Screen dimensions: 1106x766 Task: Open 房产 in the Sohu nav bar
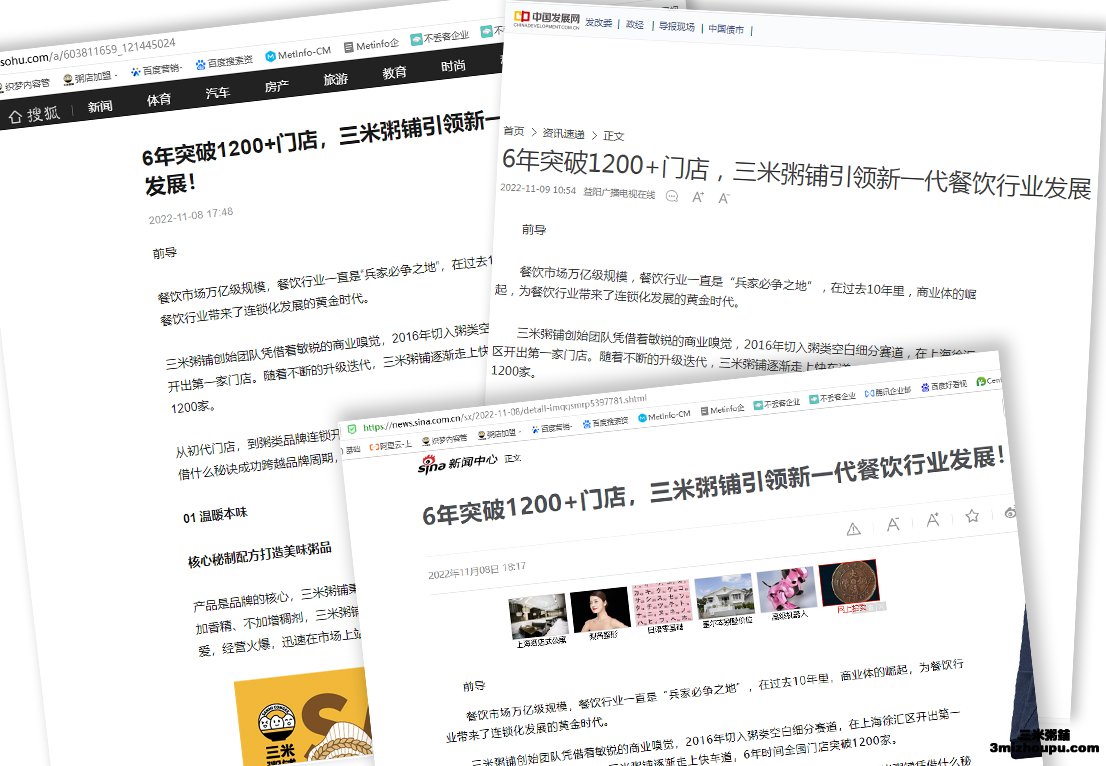(x=276, y=86)
